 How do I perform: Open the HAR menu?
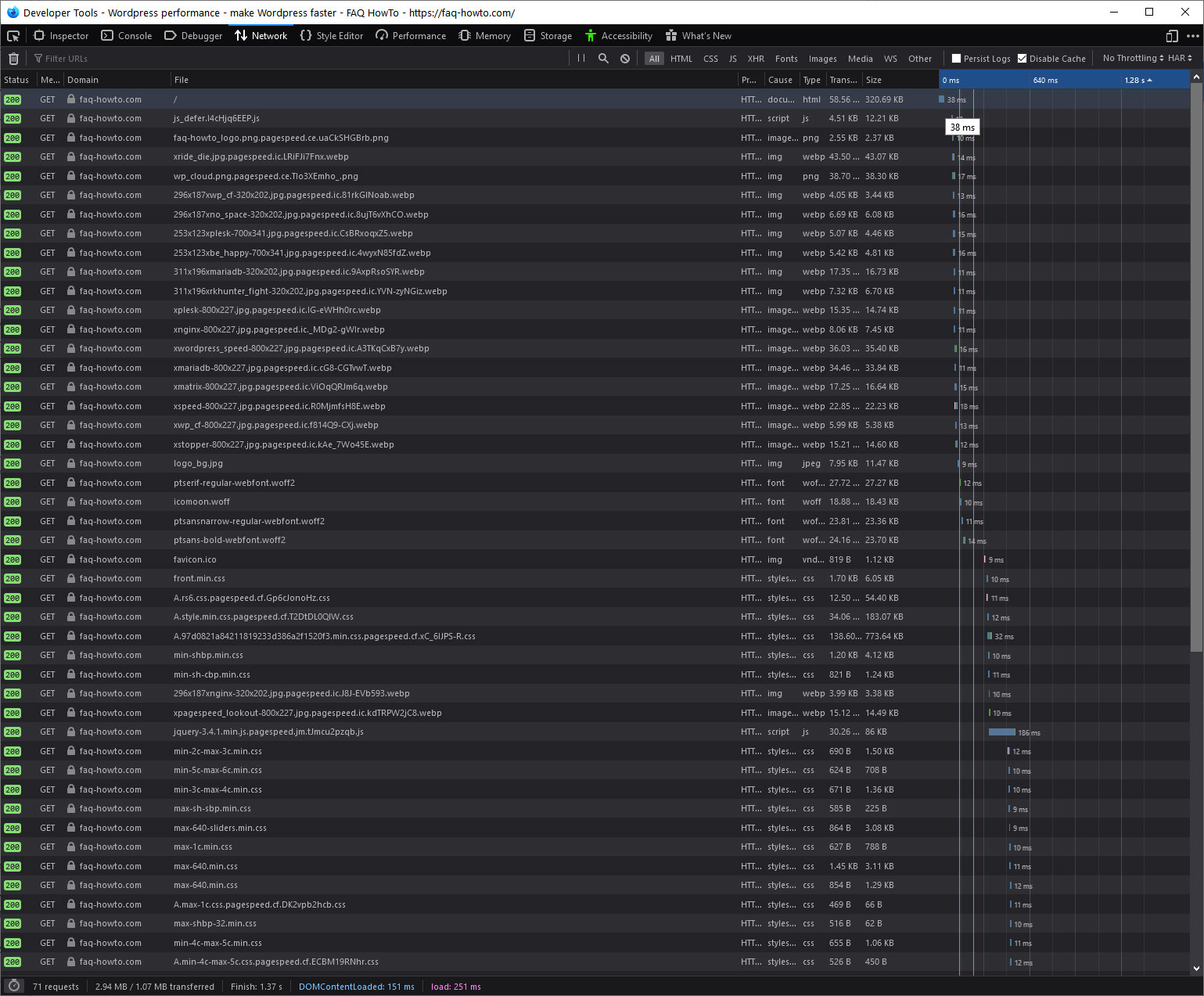[x=1180, y=59]
